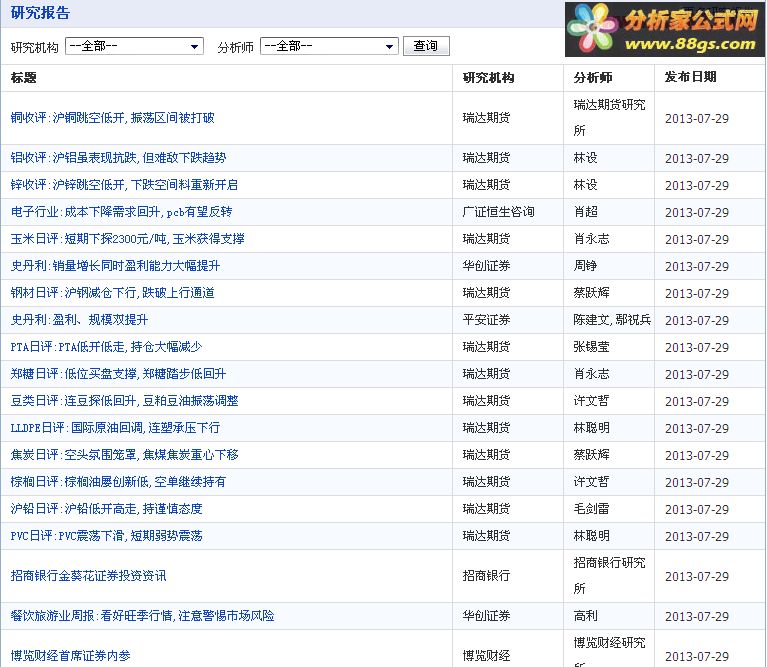
Task: Open report 铜收评:沪铜跳空低开,振荡区间被打破
Action: pyautogui.click(x=113, y=118)
